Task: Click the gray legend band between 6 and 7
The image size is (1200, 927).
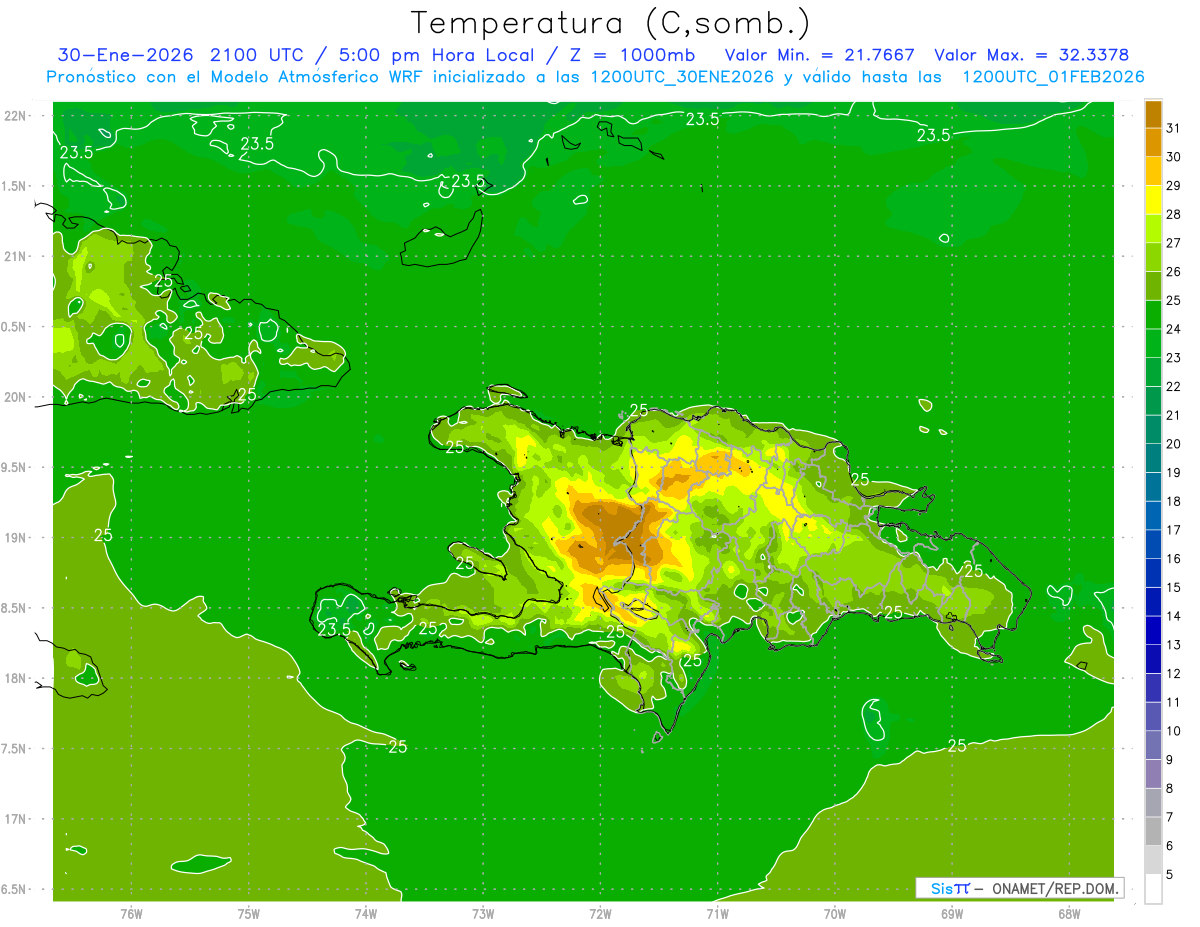Action: (x=1153, y=831)
